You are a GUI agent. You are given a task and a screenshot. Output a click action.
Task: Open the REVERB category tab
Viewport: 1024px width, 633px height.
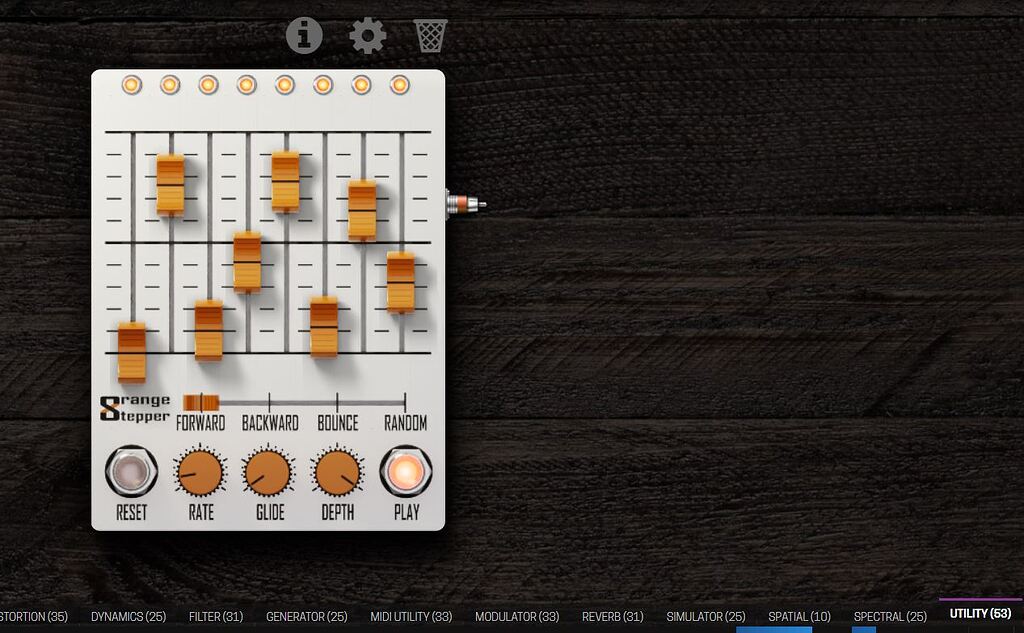(x=614, y=617)
